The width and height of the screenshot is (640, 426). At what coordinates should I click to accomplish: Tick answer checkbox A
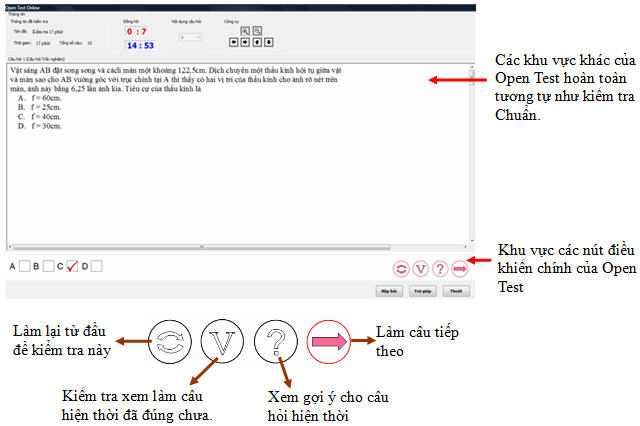click(24, 266)
